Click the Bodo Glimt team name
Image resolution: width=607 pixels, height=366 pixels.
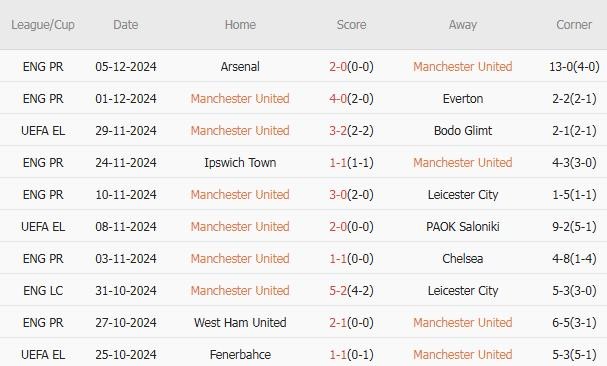463,131
